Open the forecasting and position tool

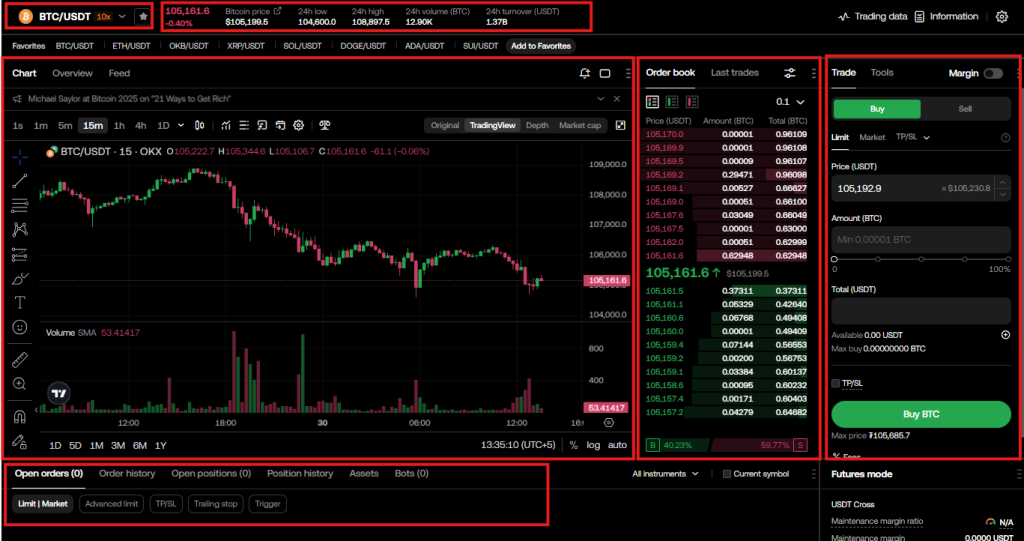[20, 254]
